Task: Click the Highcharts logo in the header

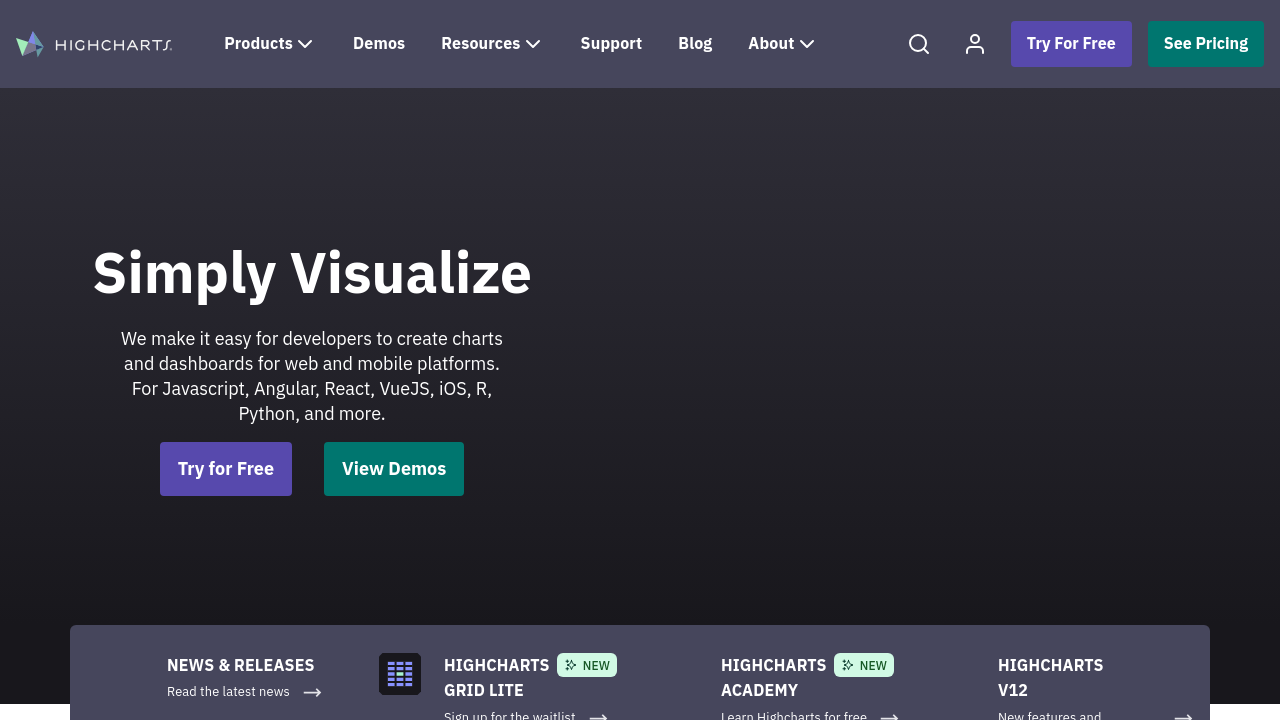Action: point(94,44)
